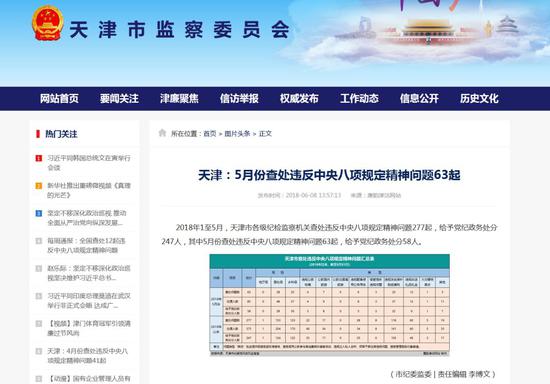This screenshot has width=550, height=384.
Task: Open the 新华社 video news link
Action: coord(89,190)
